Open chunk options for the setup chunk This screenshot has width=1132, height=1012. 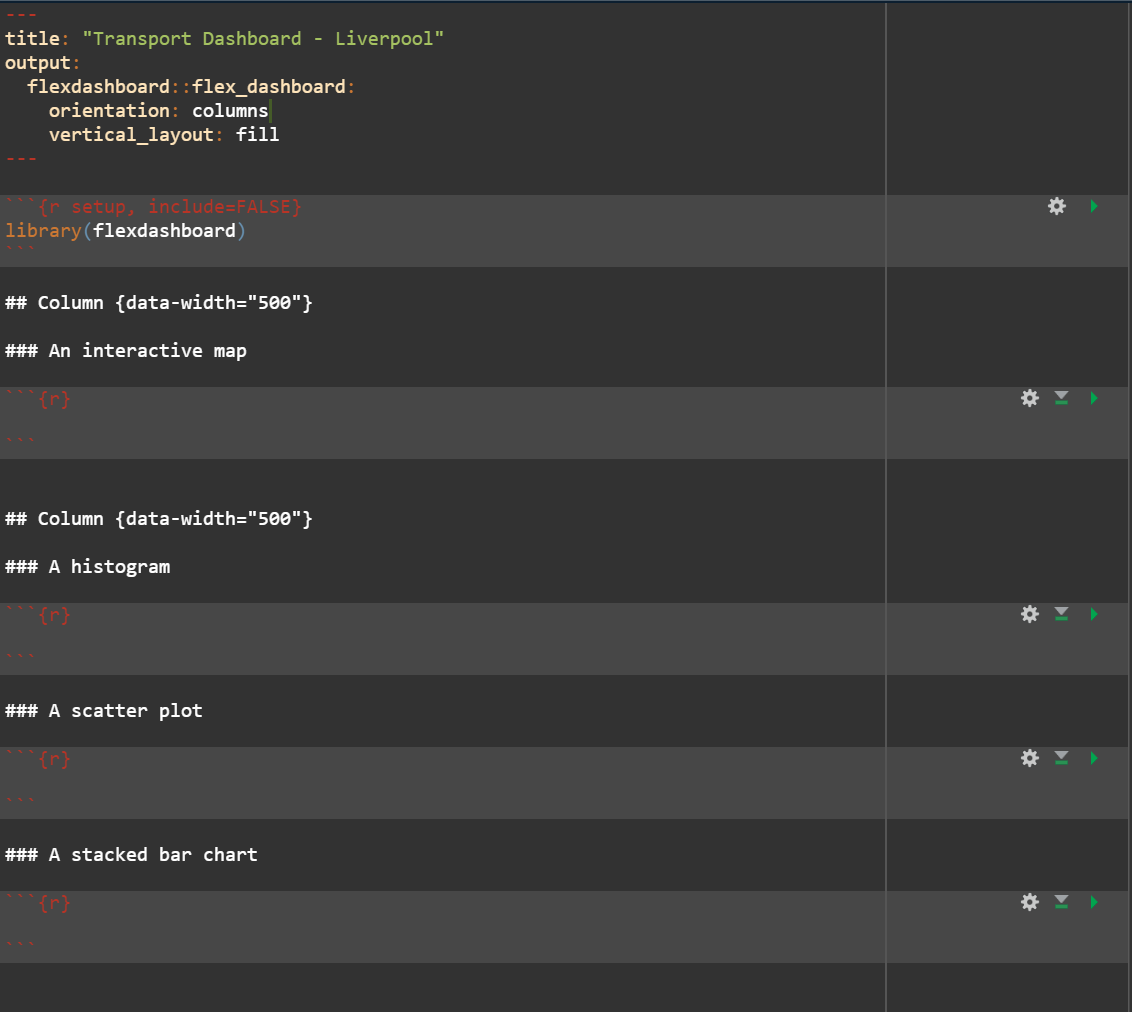click(x=1056, y=206)
